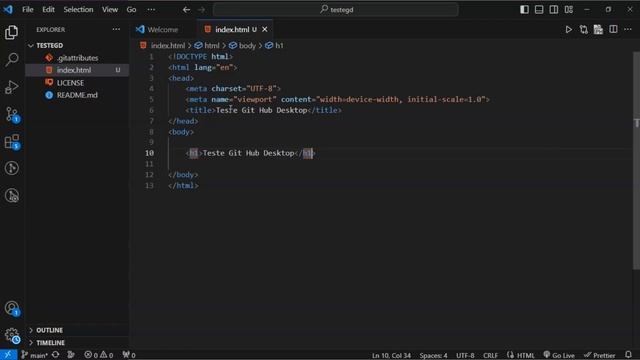Open the File menu

(28, 9)
